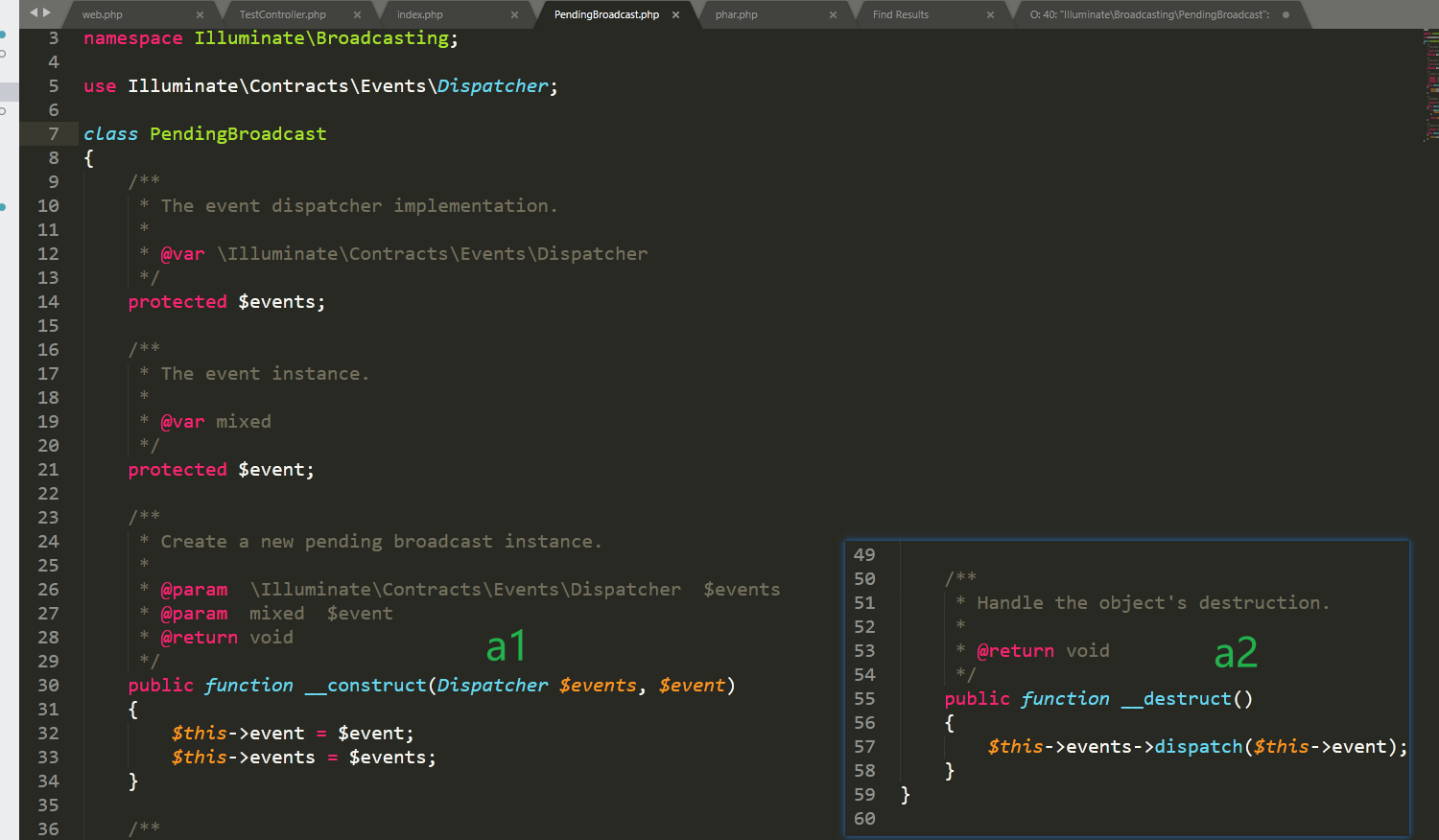Click 'The event instance.' comment

click(x=265, y=374)
